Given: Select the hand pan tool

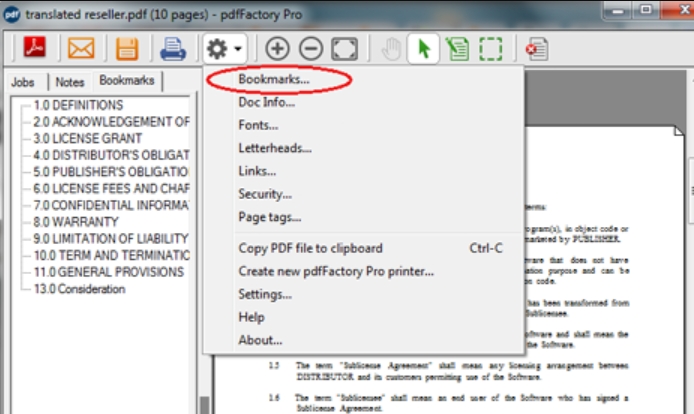Looking at the screenshot, I should (391, 49).
